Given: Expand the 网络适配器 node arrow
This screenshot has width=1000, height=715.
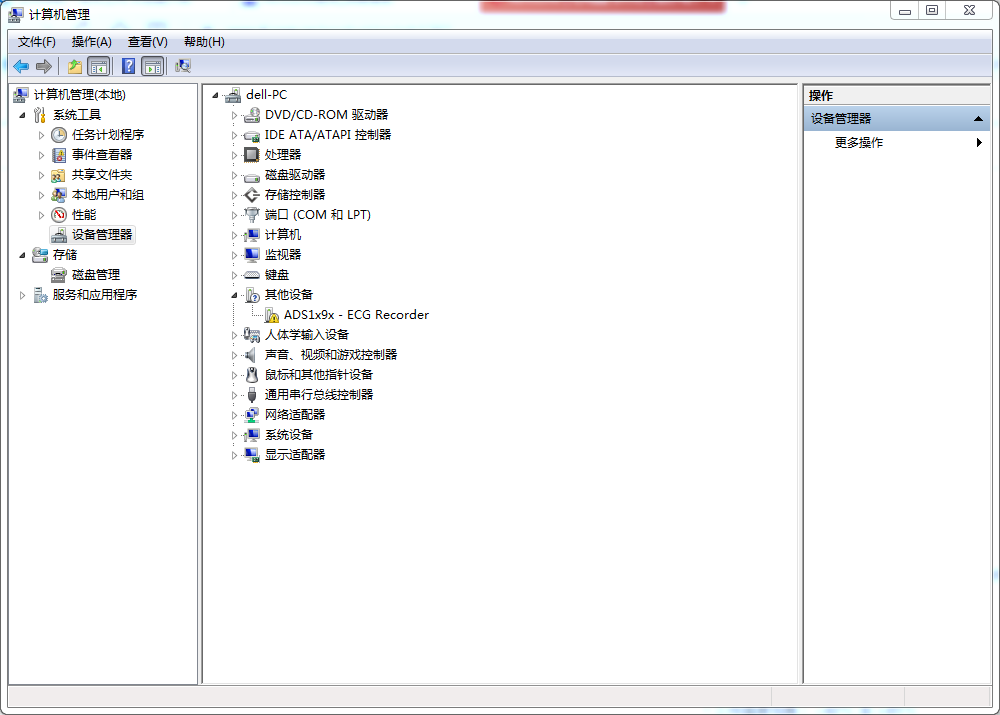Looking at the screenshot, I should [234, 416].
